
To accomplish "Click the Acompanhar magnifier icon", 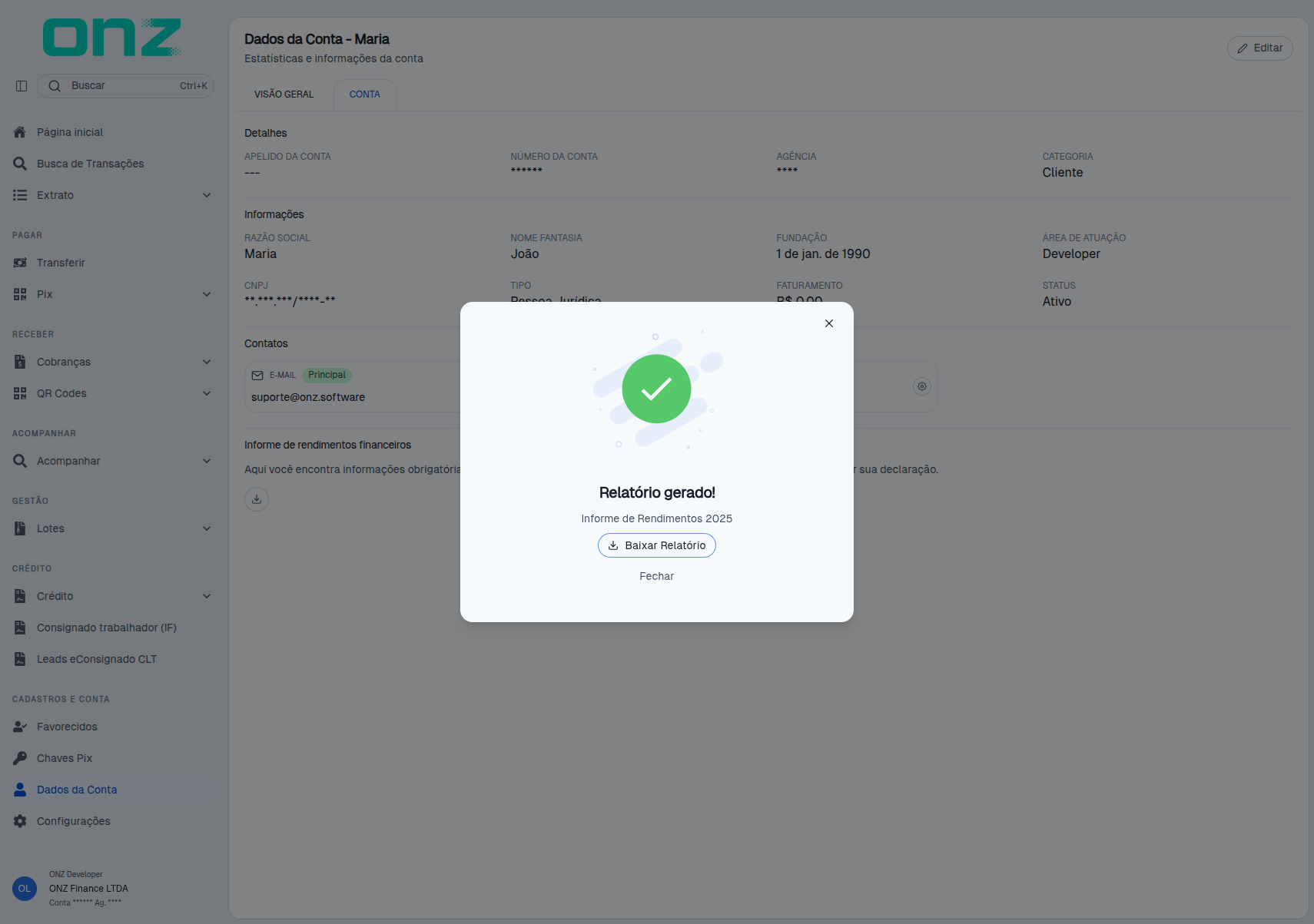I will (x=20, y=461).
